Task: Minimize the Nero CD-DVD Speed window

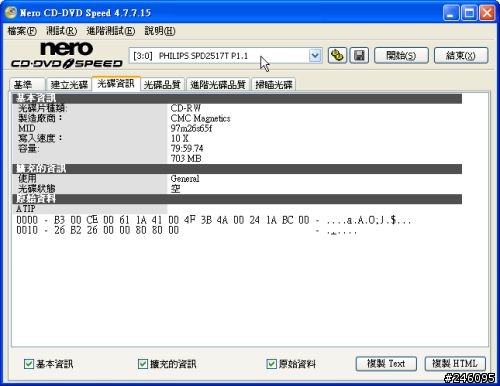Action: 451,13
